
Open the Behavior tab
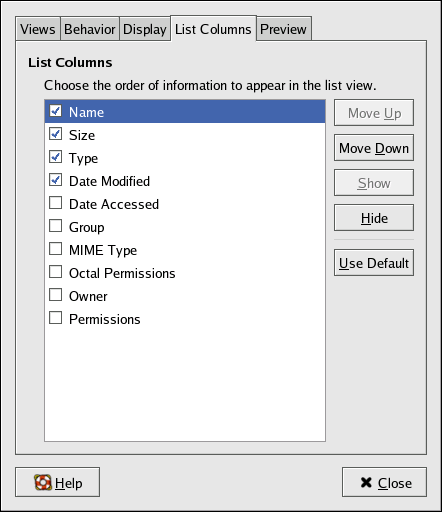click(x=90, y=29)
